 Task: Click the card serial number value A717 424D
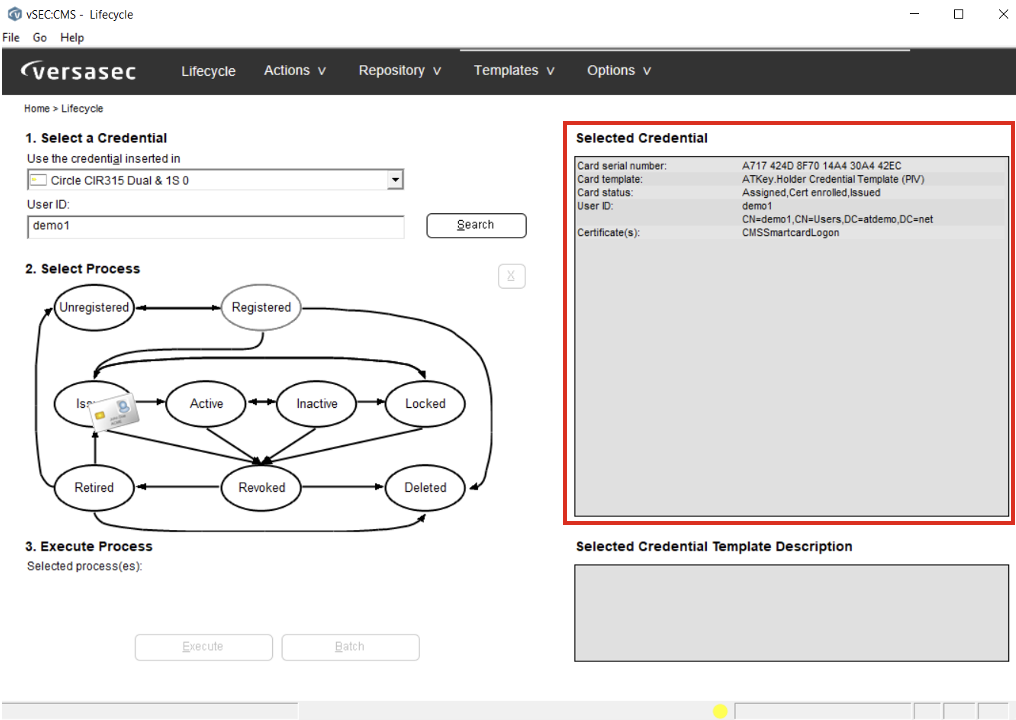[x=822, y=166]
